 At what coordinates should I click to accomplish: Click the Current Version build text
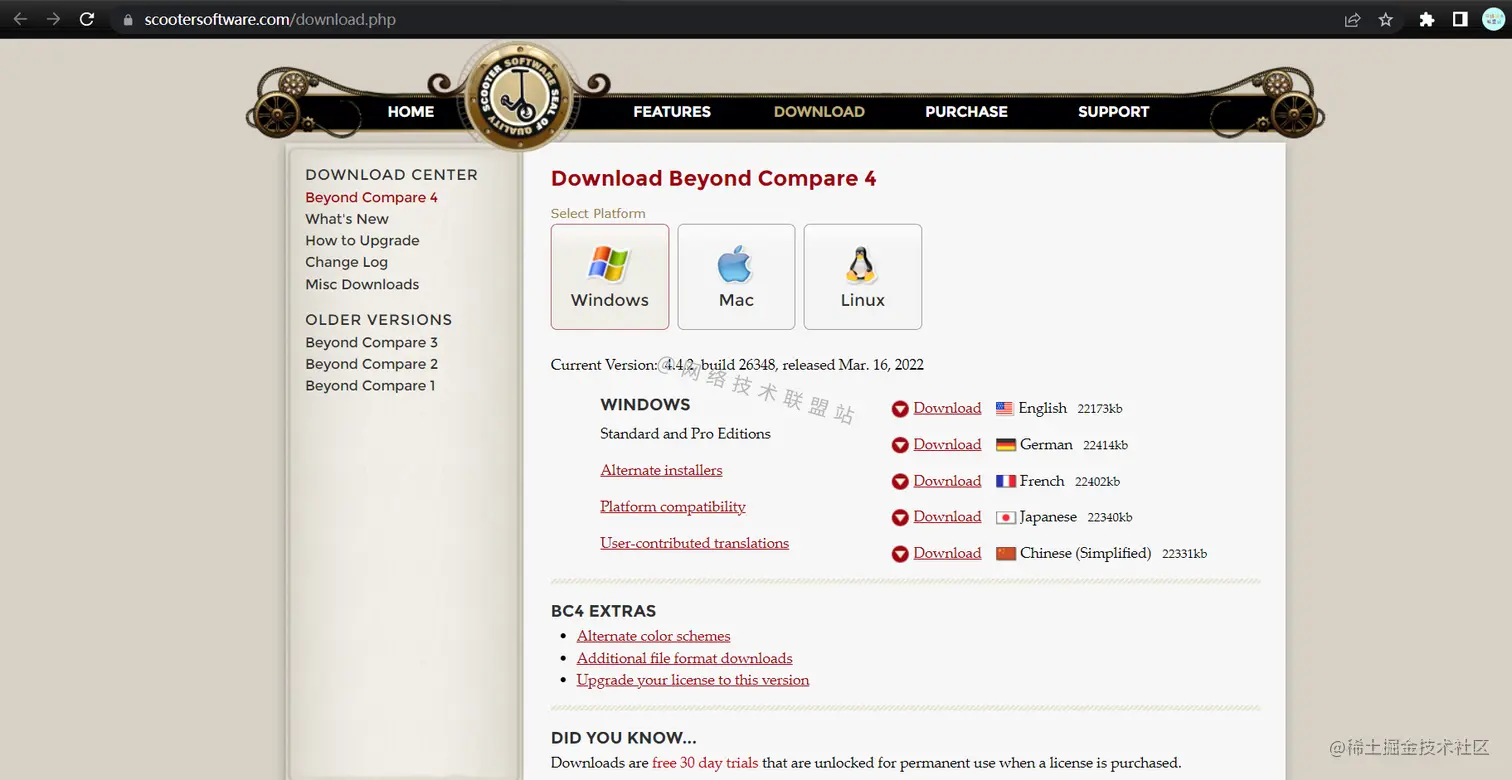(x=737, y=365)
